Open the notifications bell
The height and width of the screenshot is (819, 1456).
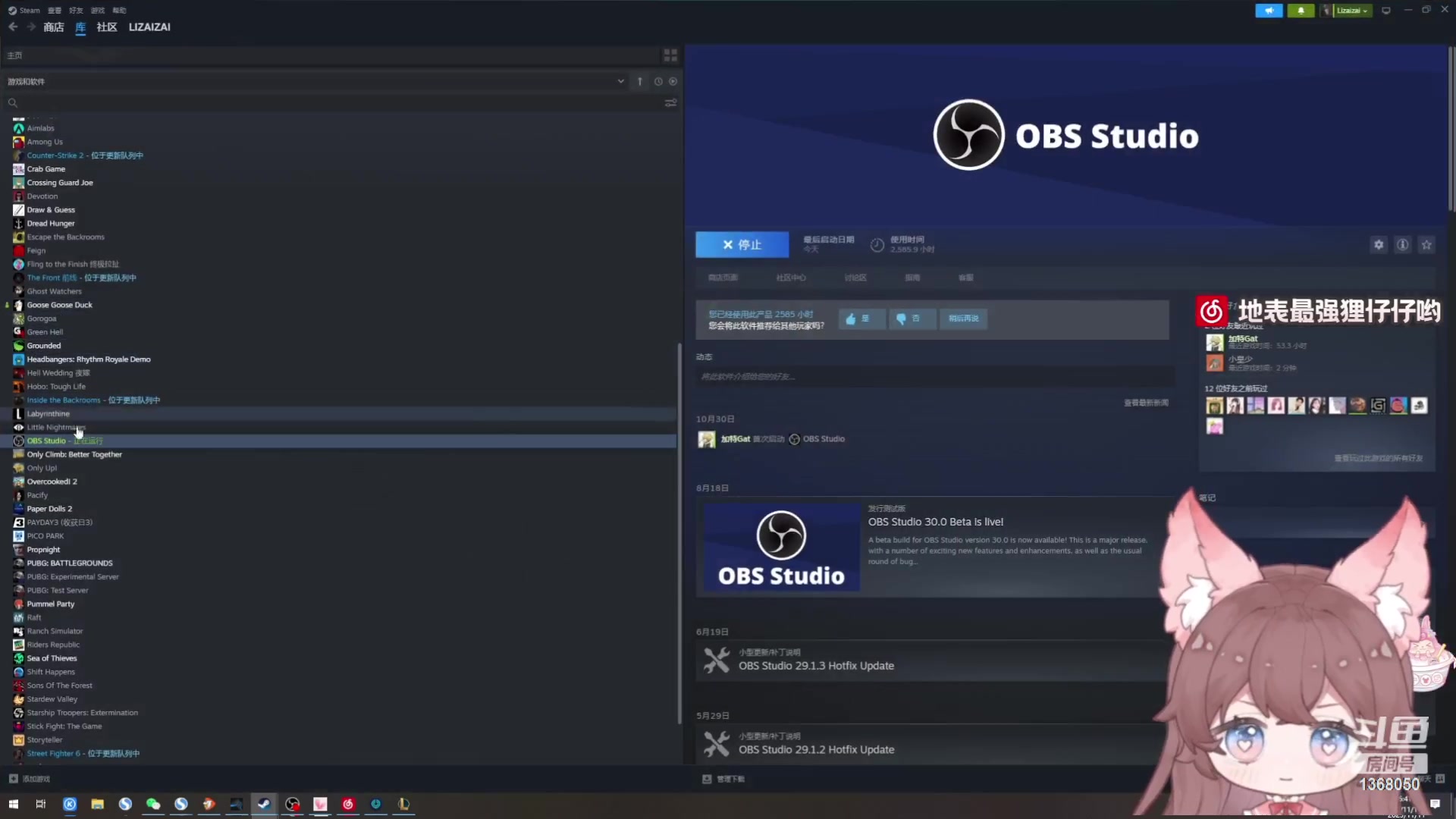pos(1301,11)
